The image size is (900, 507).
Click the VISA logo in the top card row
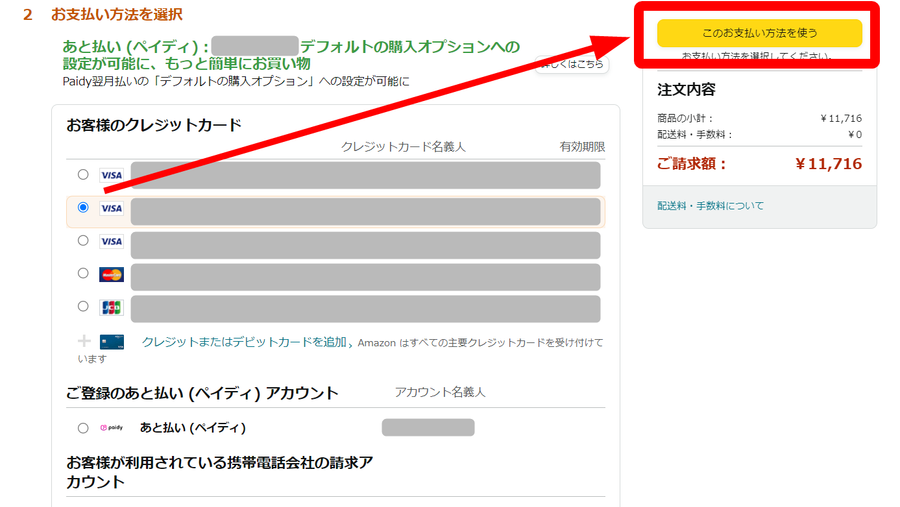[x=111, y=175]
